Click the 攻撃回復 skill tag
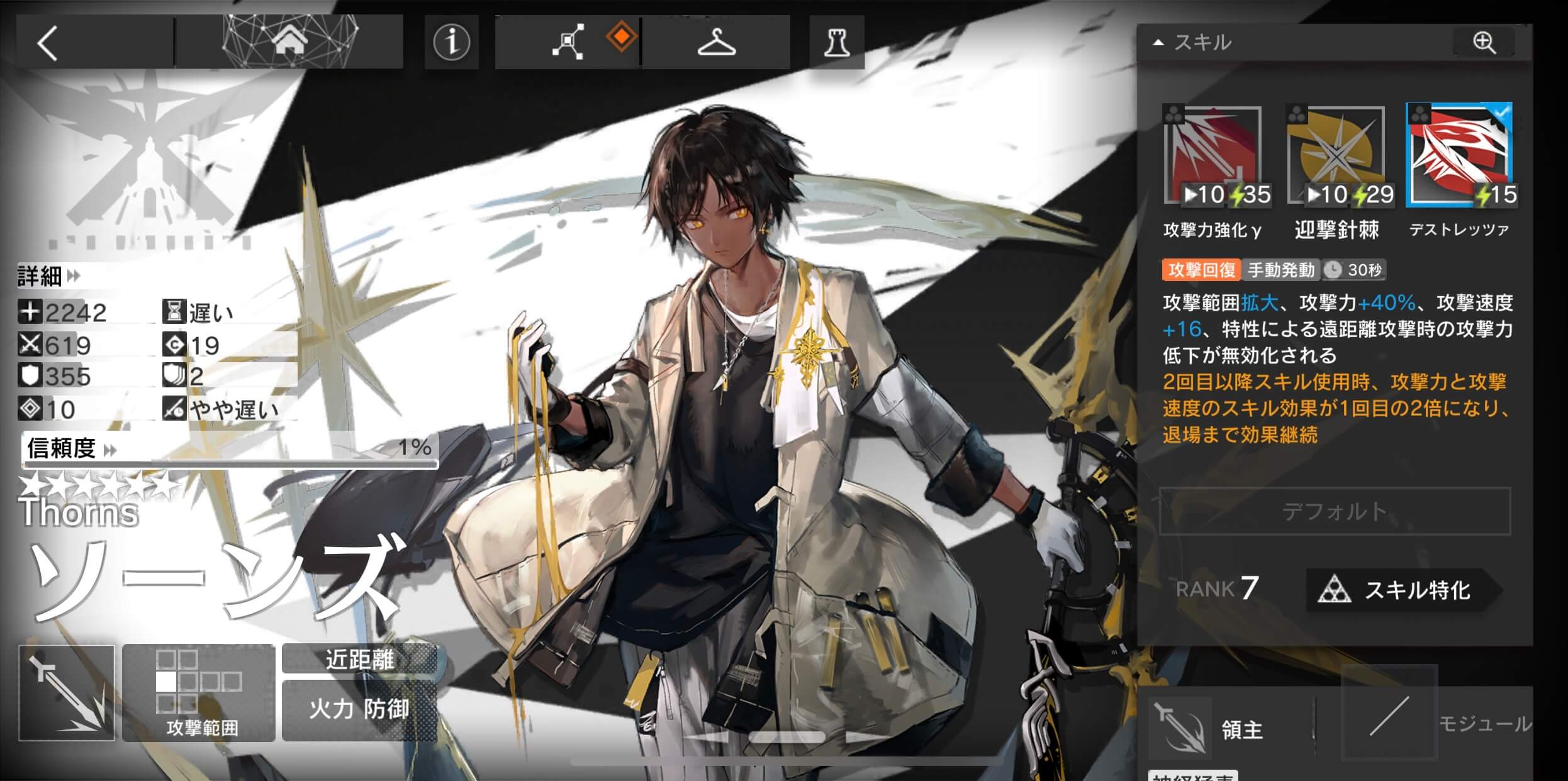Viewport: 1568px width, 781px height. (x=1201, y=270)
